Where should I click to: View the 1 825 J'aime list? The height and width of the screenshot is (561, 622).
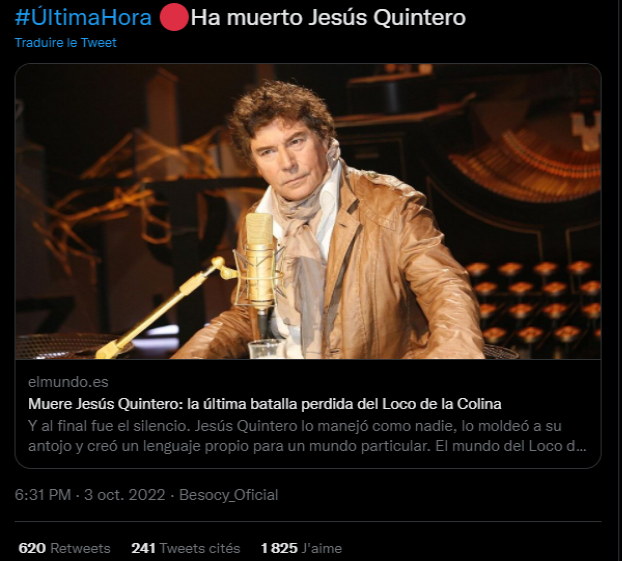click(x=301, y=548)
